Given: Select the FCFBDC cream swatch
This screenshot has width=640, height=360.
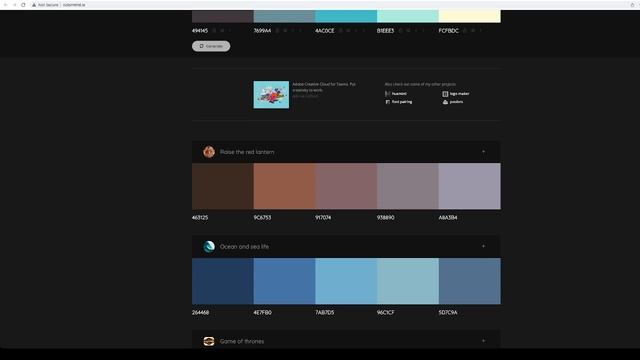Looking at the screenshot, I should point(469,16).
